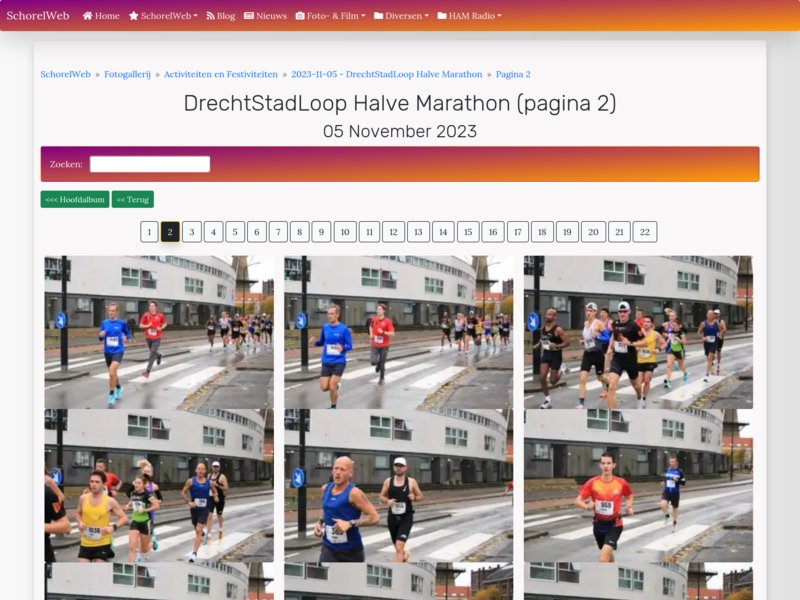Go to the Home menu item
800x600 pixels.
(x=101, y=16)
